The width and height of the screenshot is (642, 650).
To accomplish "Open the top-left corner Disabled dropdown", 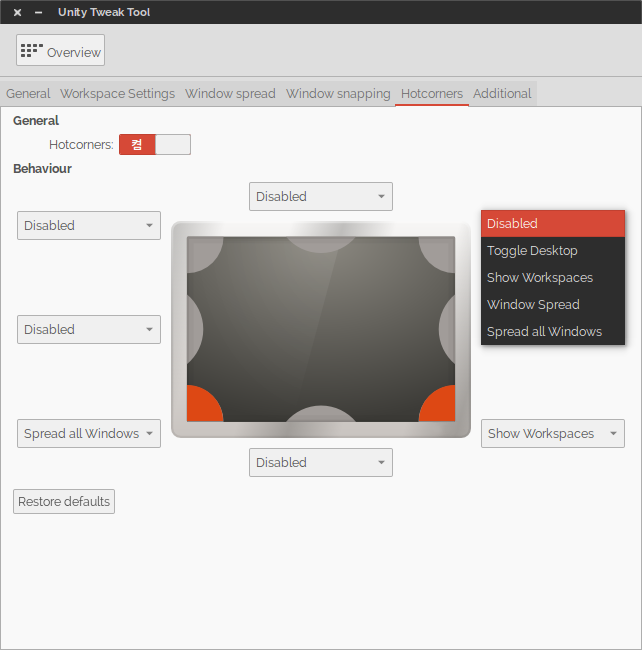I will pos(89,226).
